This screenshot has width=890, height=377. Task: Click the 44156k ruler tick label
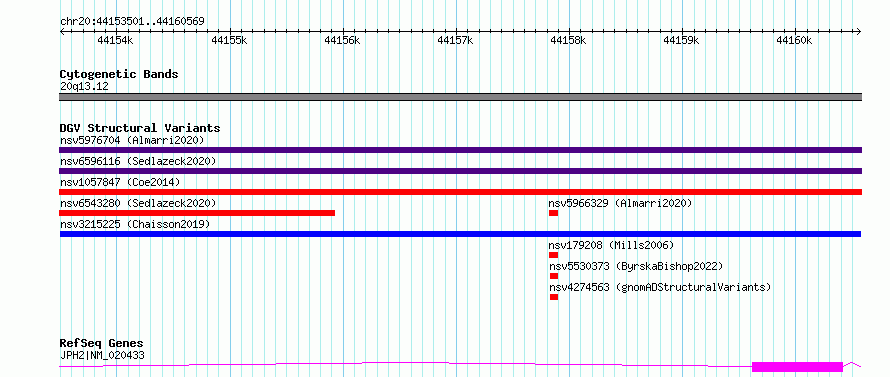click(342, 40)
